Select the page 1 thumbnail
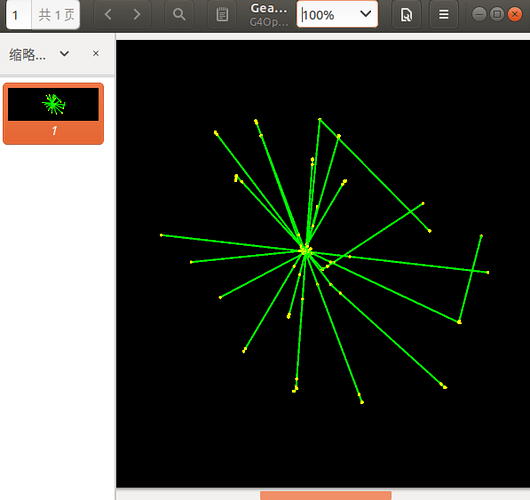 click(53, 114)
